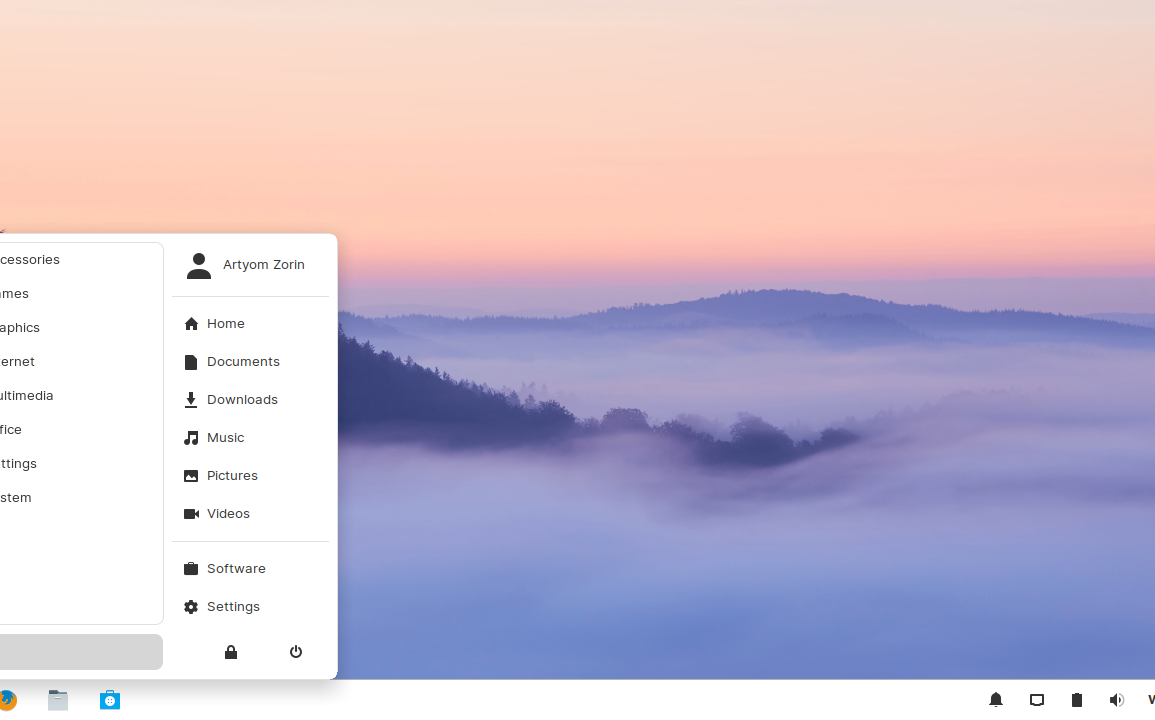Open the Artyom Zorin user account
The height and width of the screenshot is (720, 1155).
pos(250,265)
